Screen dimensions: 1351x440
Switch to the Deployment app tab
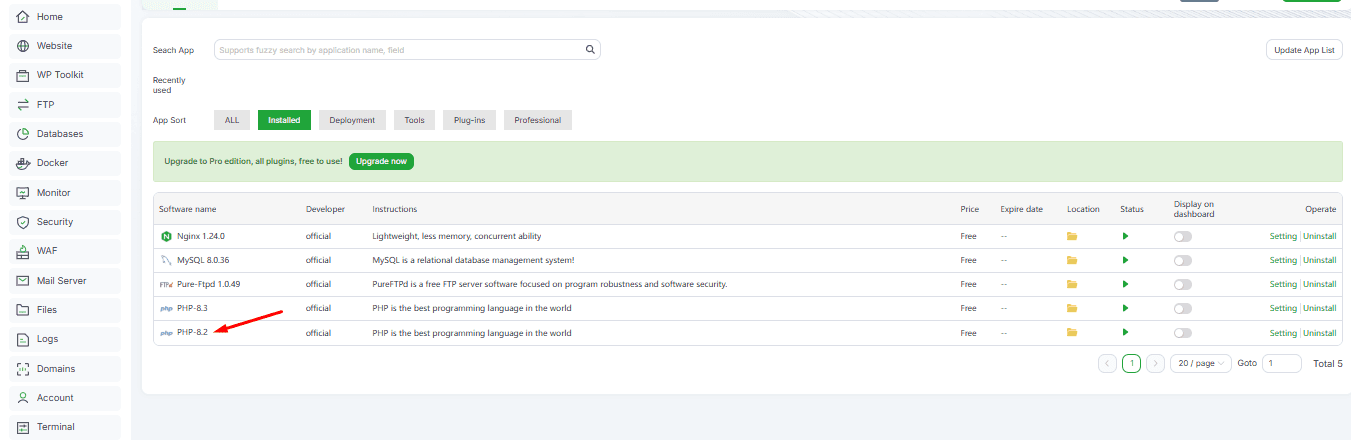(352, 120)
